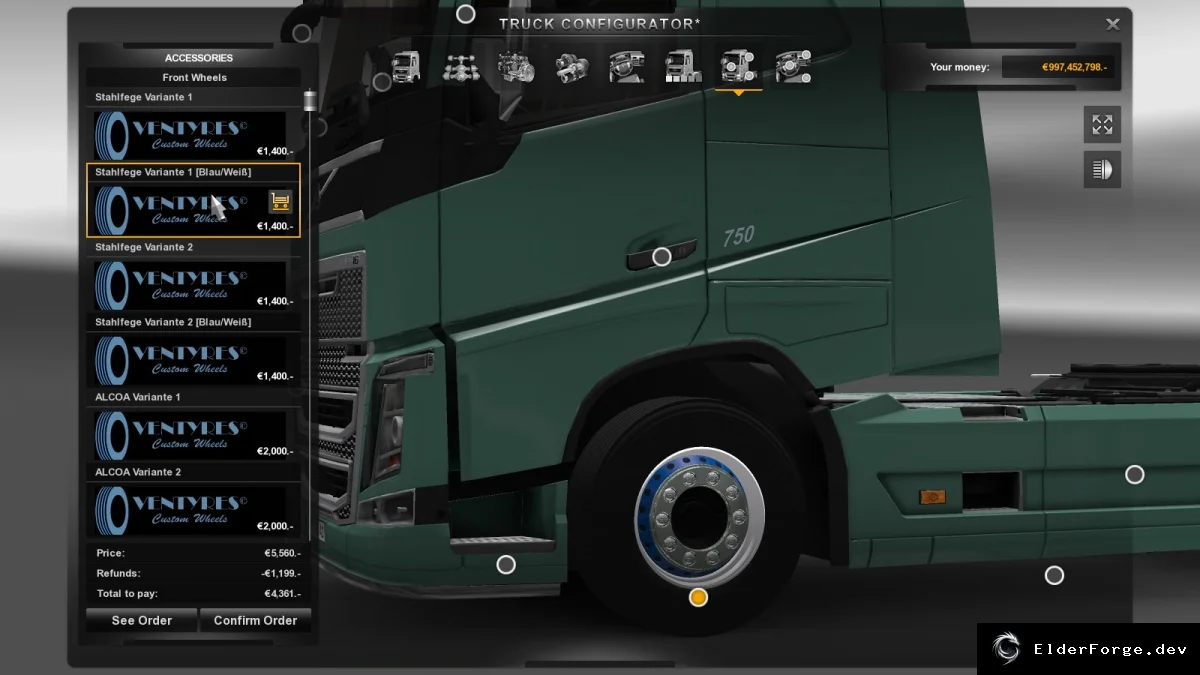
Task: Choose the Stahlfege Variante 2 wheel
Action: tap(193, 275)
